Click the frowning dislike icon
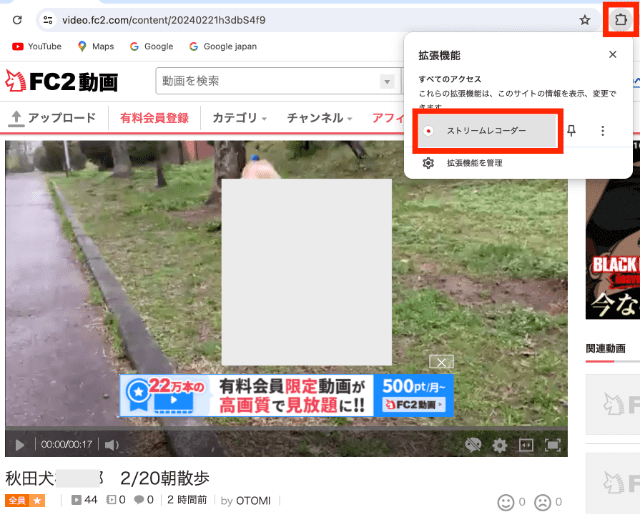This screenshot has height=515, width=640. click(543, 502)
